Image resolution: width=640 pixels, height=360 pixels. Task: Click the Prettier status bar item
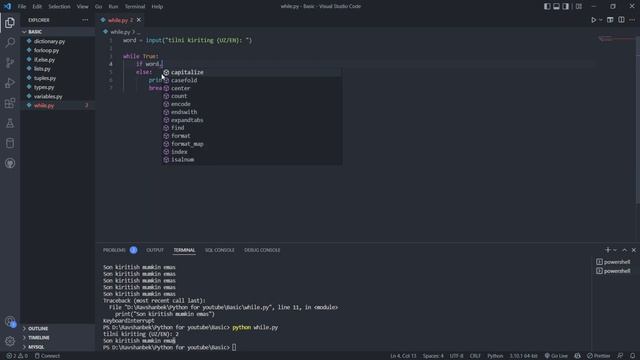click(598, 356)
